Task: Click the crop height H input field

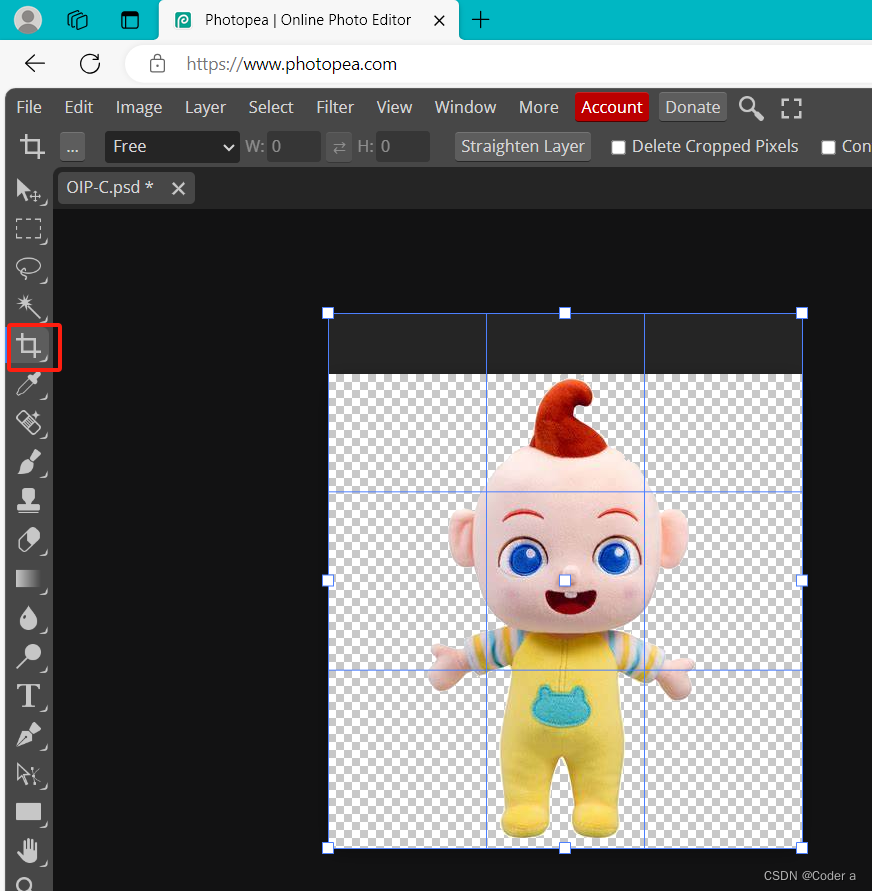Action: point(403,147)
